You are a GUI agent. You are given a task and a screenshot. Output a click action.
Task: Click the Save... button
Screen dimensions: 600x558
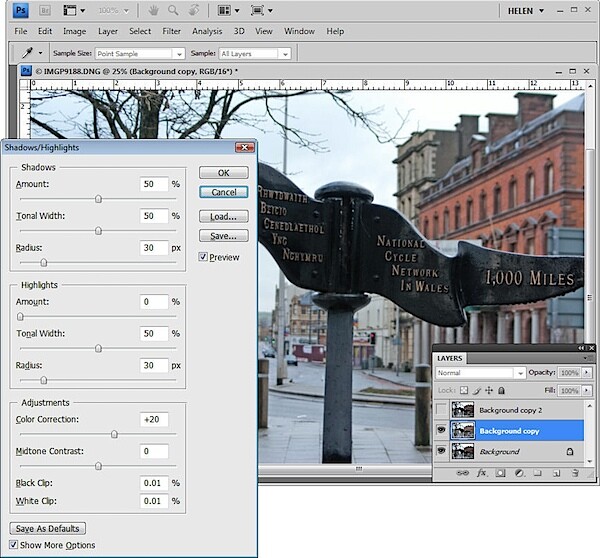(x=224, y=236)
